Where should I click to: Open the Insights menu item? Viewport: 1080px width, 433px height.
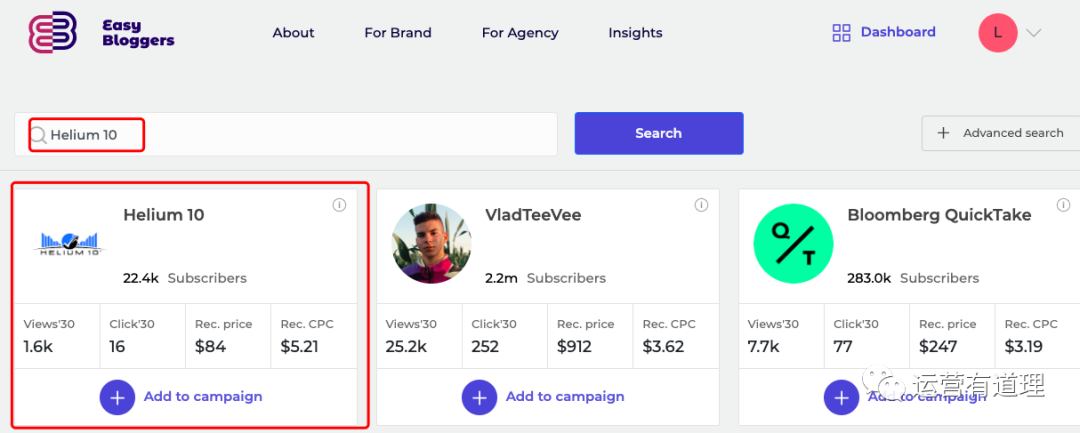click(x=635, y=33)
